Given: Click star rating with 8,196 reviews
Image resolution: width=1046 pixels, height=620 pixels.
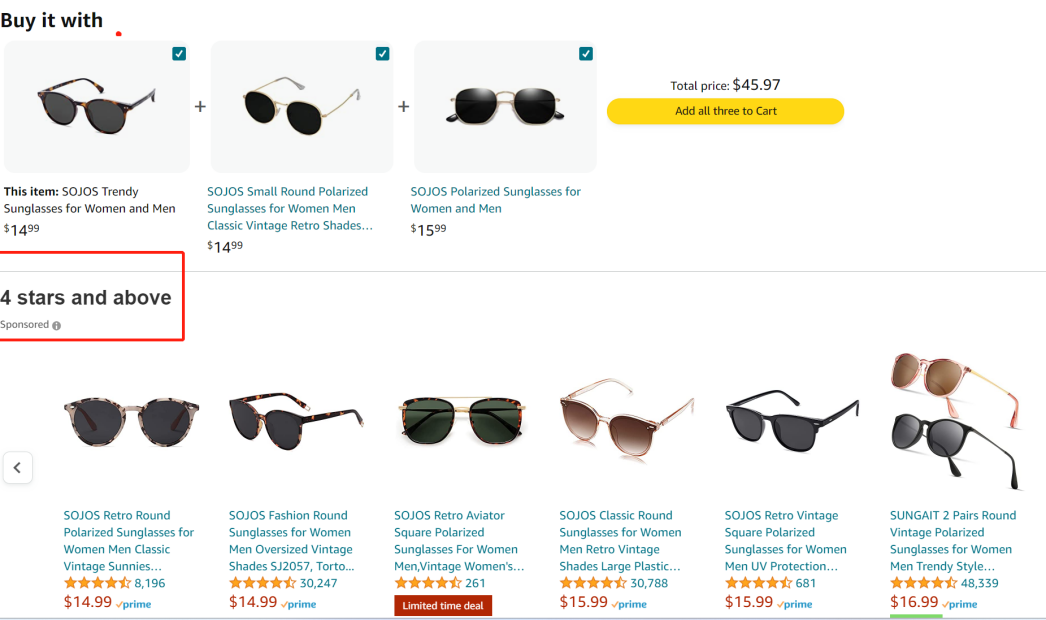Looking at the screenshot, I should tap(97, 583).
